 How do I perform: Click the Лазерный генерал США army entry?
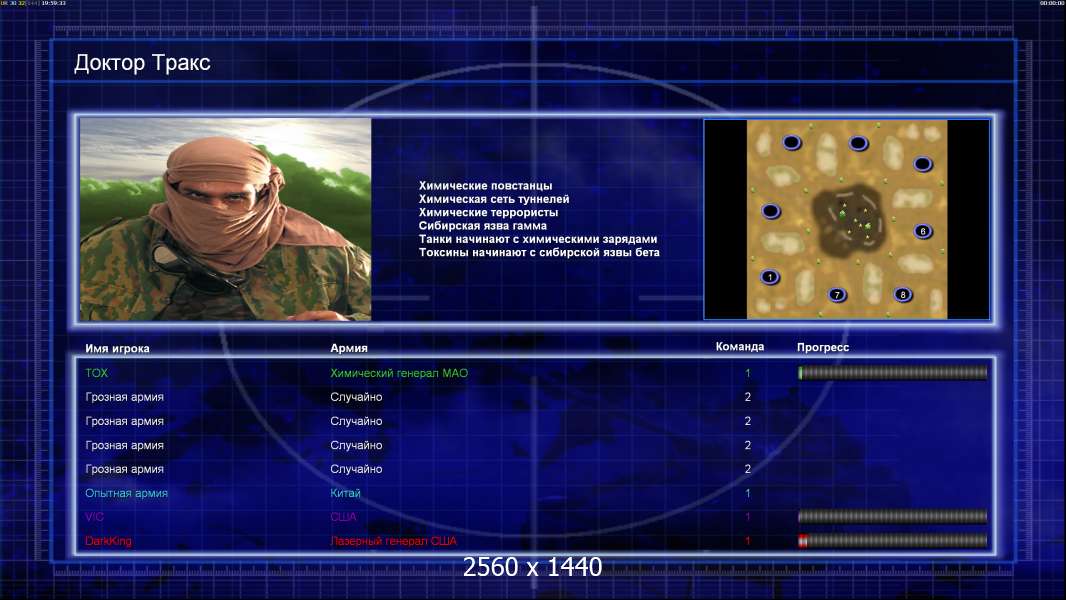click(393, 541)
